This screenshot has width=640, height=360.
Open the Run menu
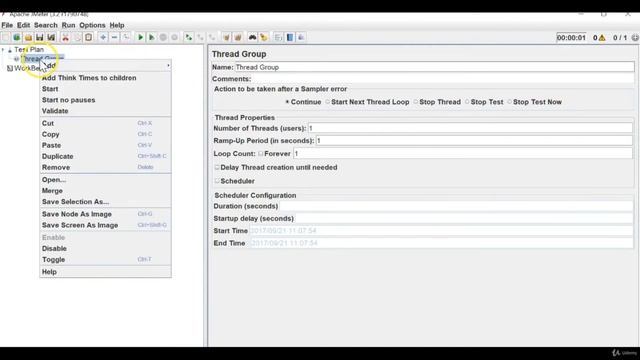[69, 25]
